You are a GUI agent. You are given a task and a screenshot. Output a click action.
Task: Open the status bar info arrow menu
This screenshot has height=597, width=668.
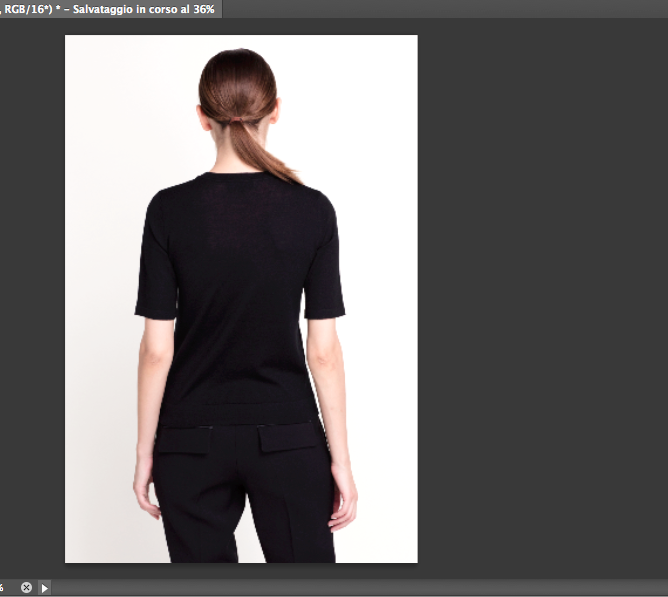coord(44,588)
